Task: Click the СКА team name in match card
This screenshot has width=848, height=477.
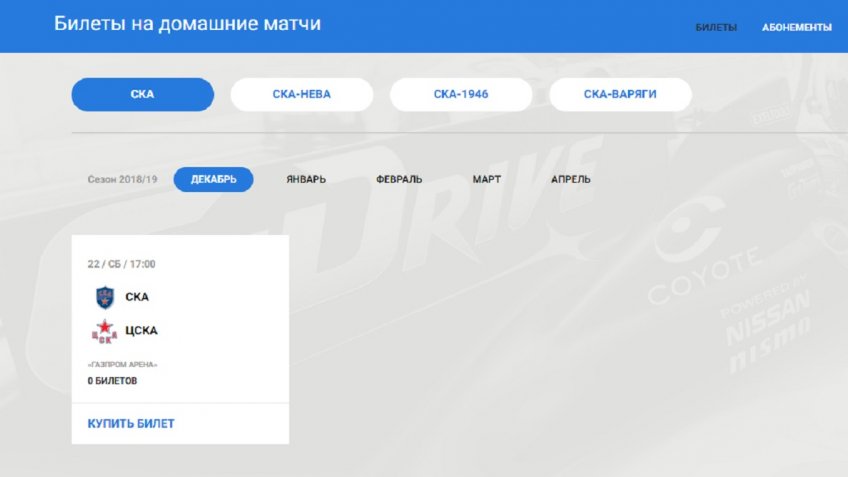Action: coord(137,297)
